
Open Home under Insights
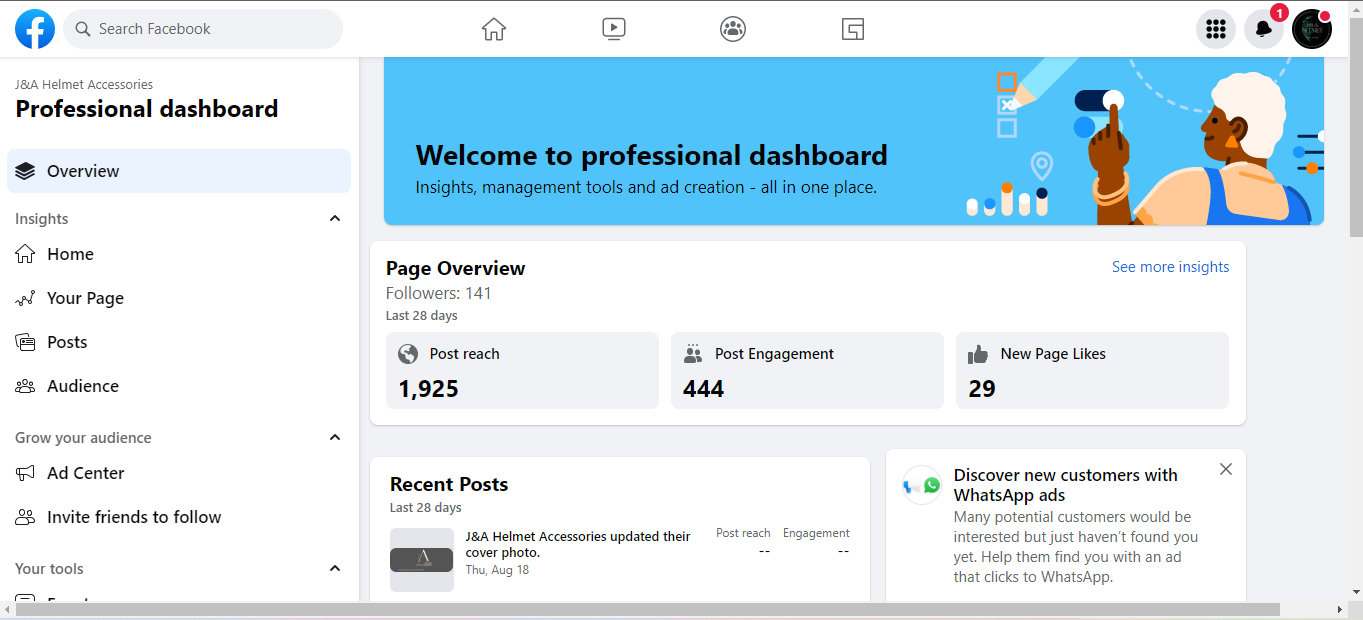coord(179,254)
